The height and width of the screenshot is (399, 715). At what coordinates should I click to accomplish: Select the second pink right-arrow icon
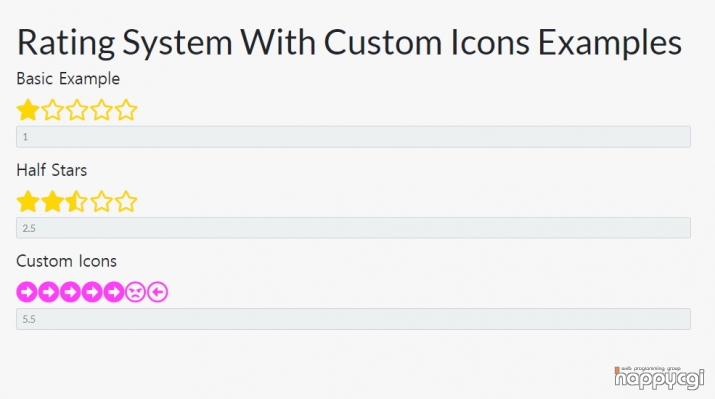coord(48,292)
